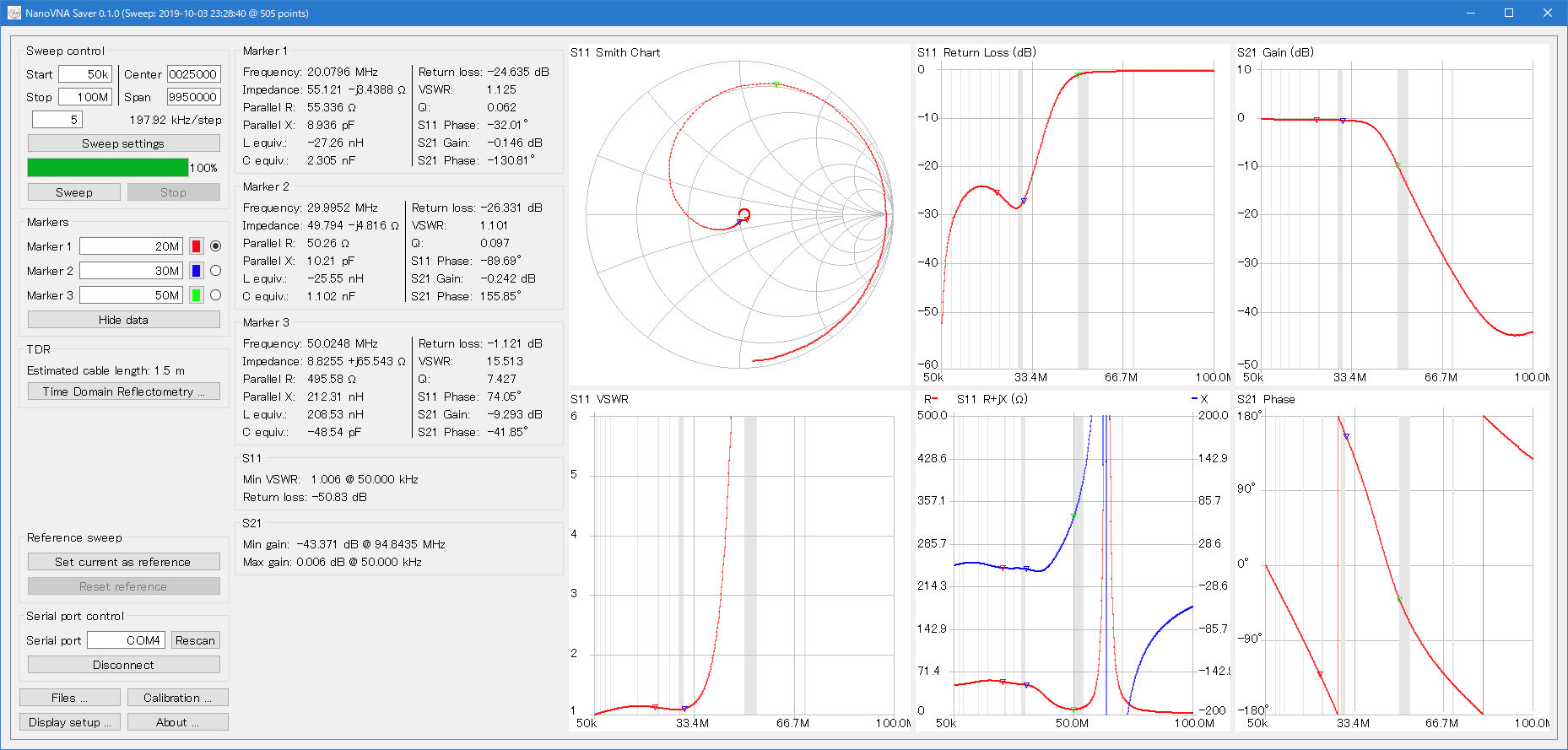Open the blue Marker 2 color swatch
1568x750 pixels.
pos(196,271)
